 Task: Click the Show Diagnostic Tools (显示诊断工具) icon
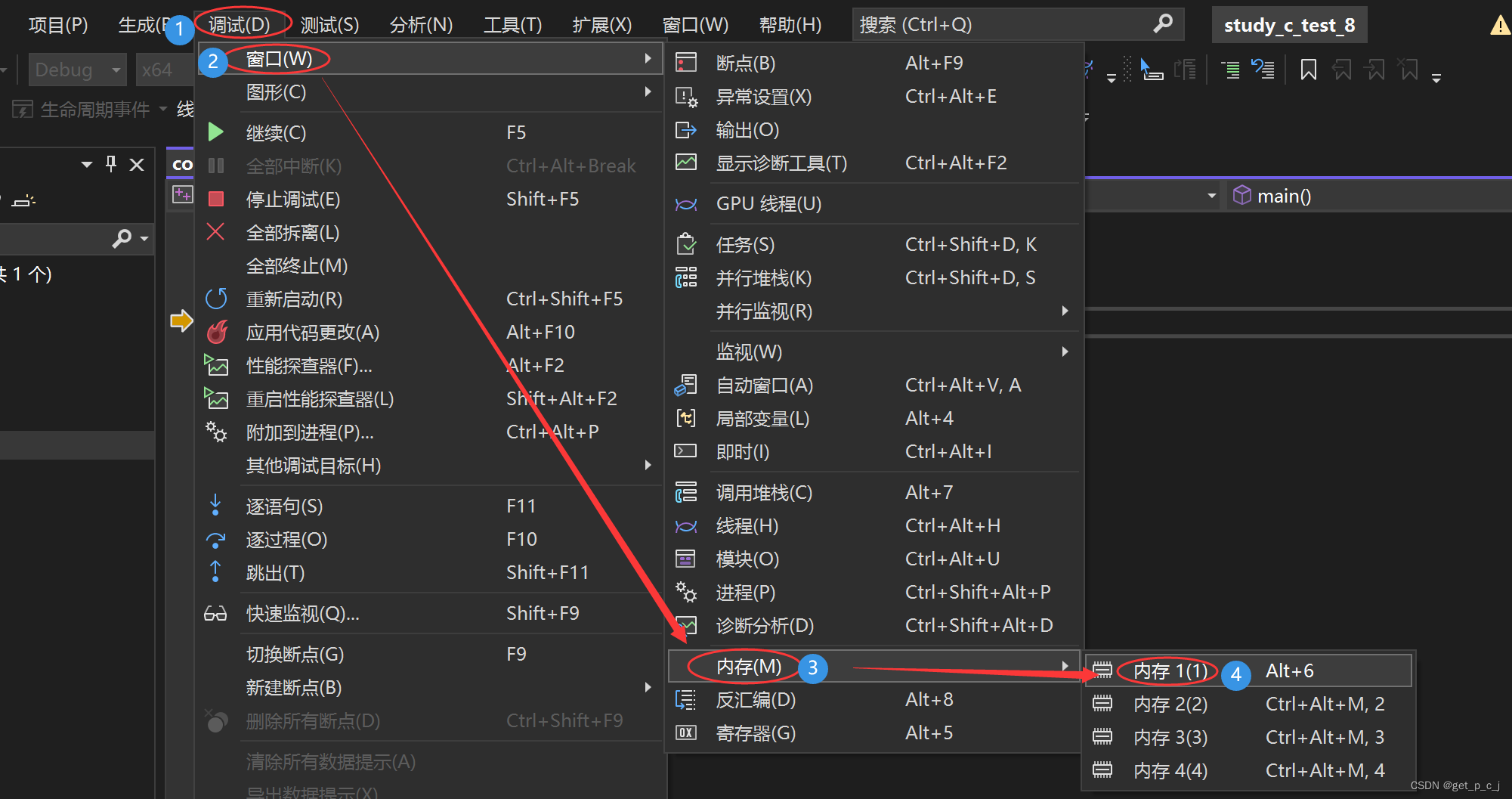pyautogui.click(x=686, y=163)
